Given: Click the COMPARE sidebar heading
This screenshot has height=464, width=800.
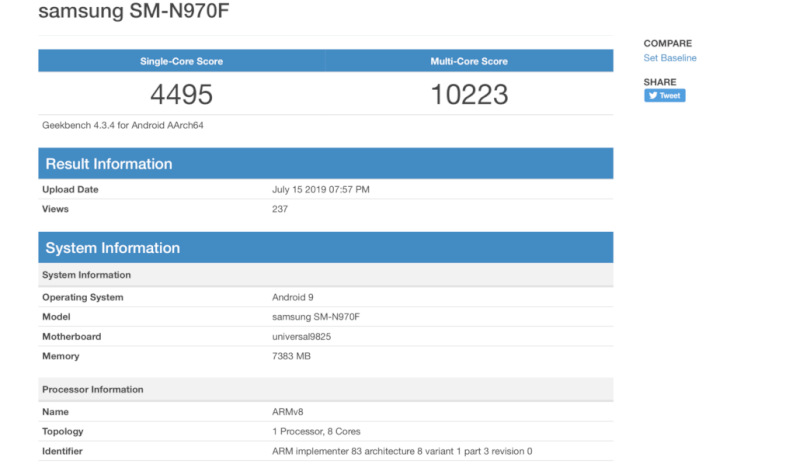Looking at the screenshot, I should coord(667,43).
